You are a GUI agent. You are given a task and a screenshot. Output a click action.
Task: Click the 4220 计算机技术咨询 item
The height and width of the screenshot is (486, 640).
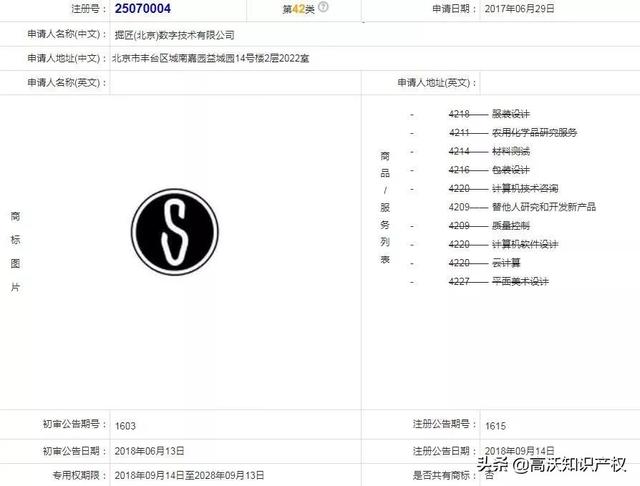point(503,189)
